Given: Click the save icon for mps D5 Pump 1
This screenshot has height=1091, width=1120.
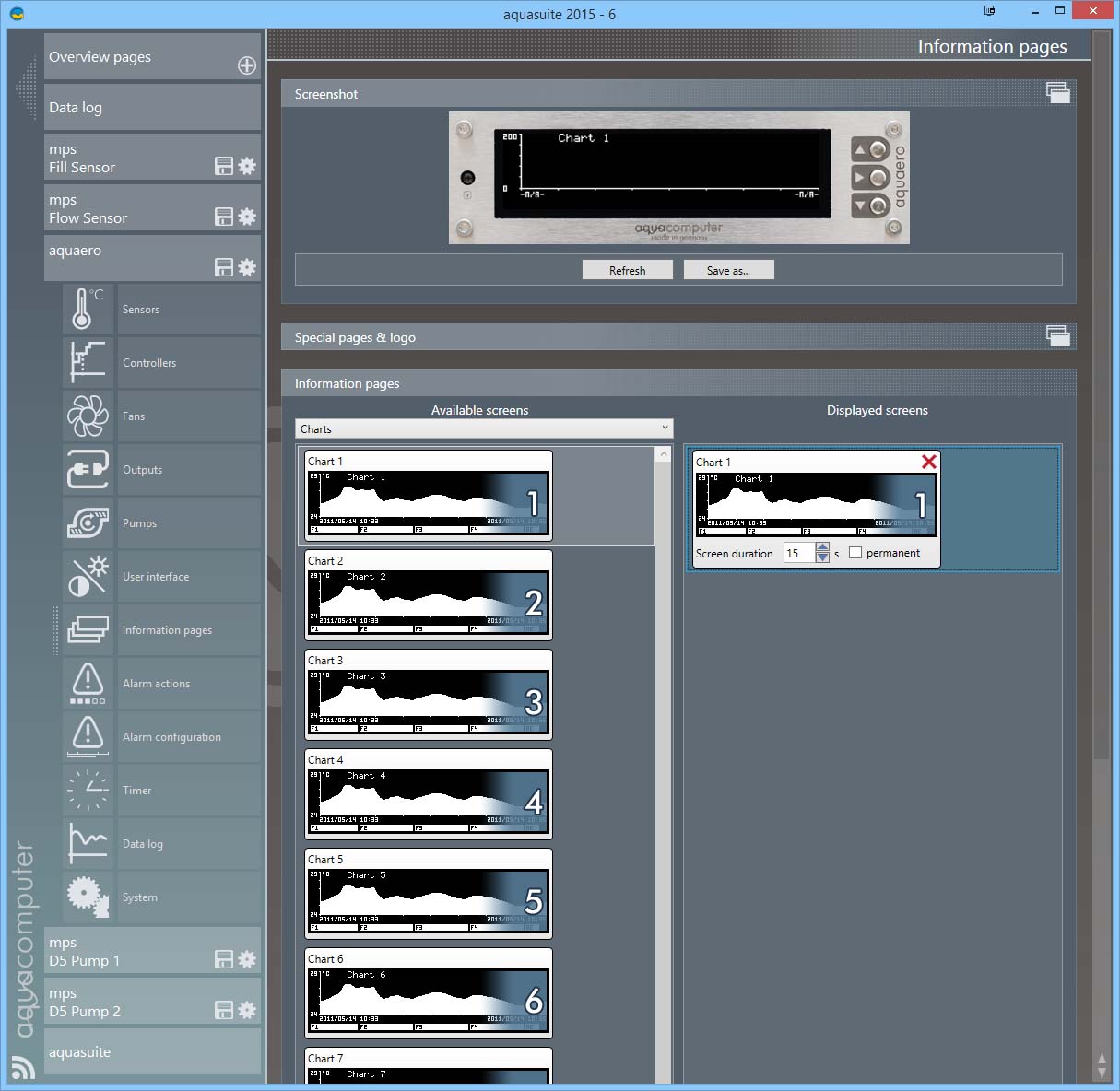Looking at the screenshot, I should (224, 959).
